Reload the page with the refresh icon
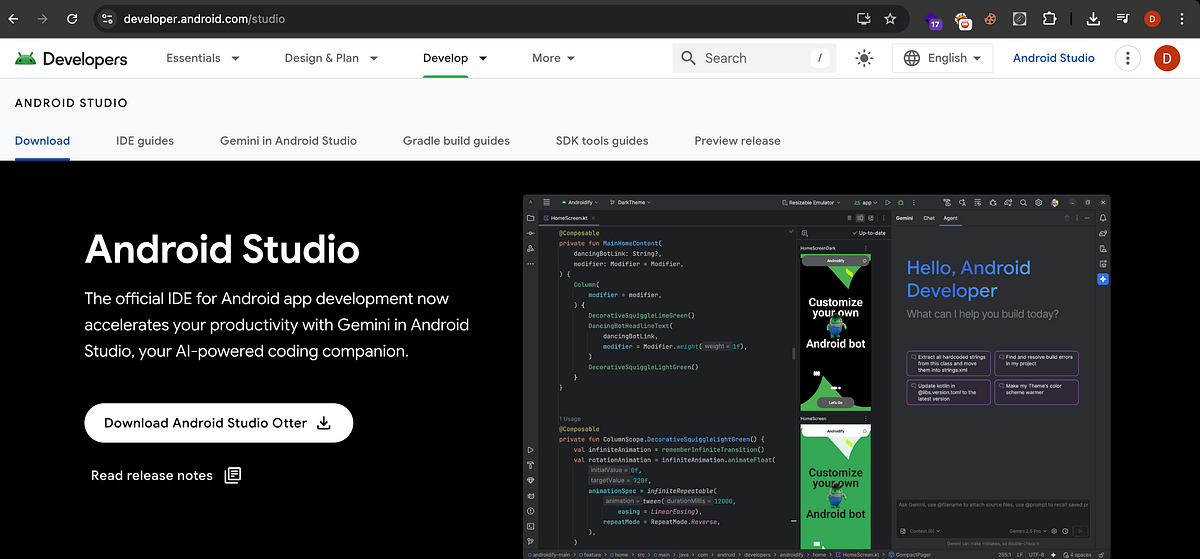 (x=72, y=18)
